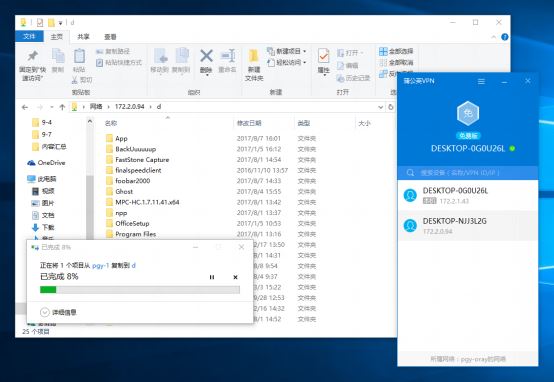Click the Copy path icon
The width and height of the screenshot is (554, 382).
click(x=100, y=51)
